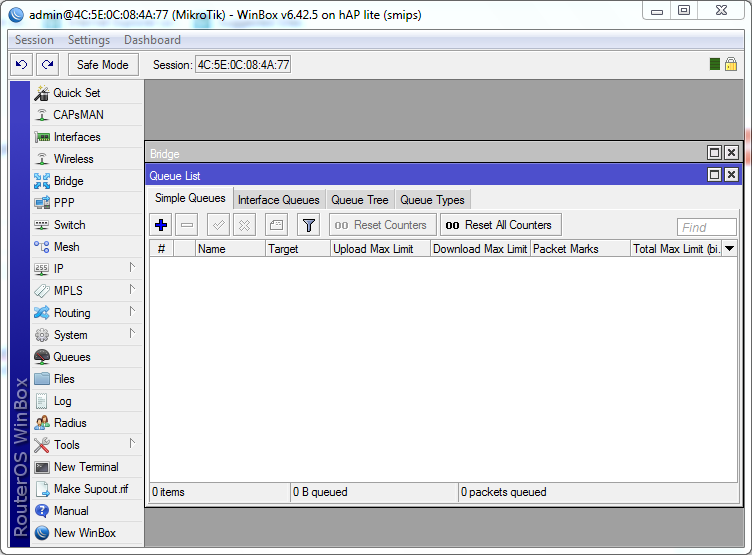This screenshot has width=752, height=555.
Task: Click the green traffic indicator icon
Action: [715, 64]
